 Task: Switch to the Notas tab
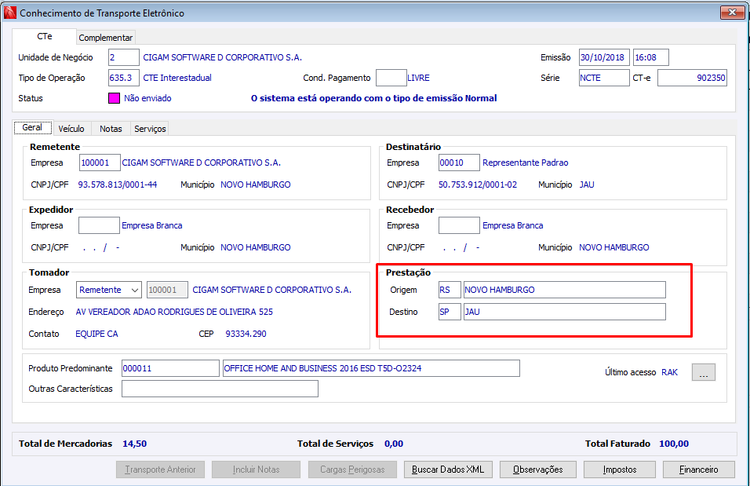110,129
